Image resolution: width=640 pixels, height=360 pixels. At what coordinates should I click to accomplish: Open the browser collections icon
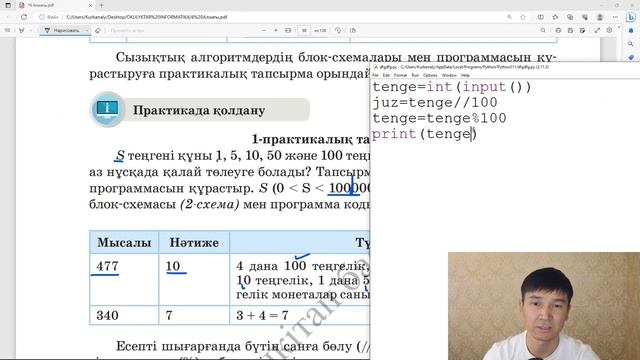pyautogui.click(x=570, y=17)
